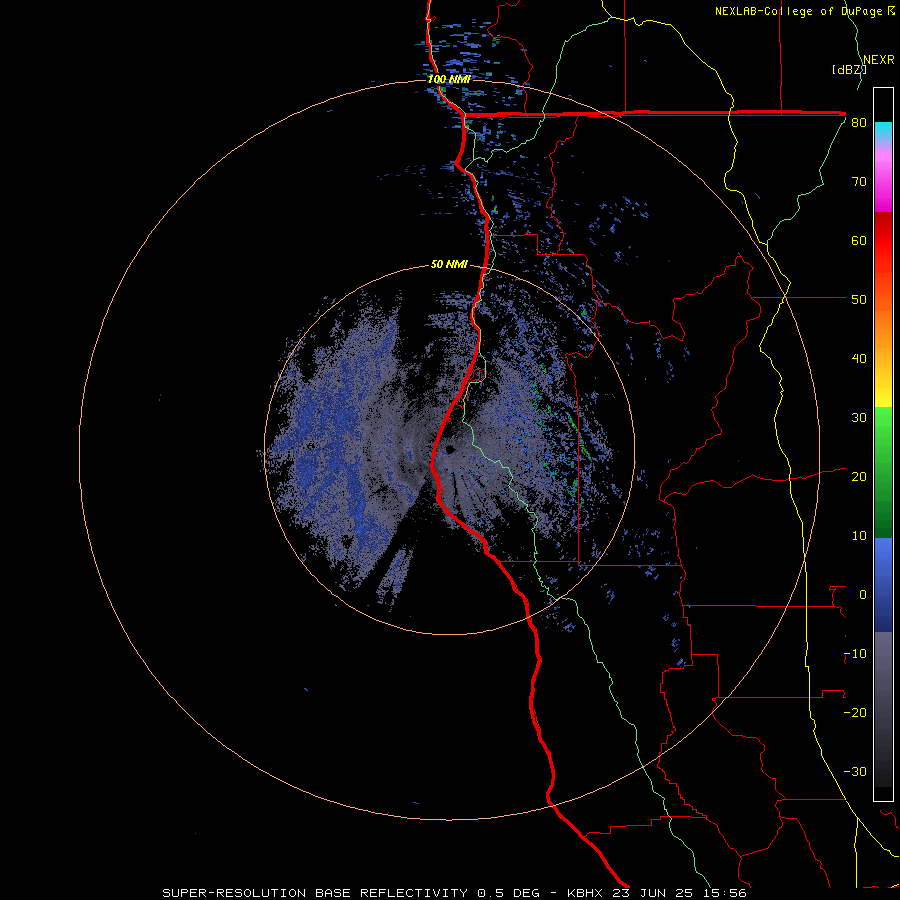Click the 20 value on dBZ scale
This screenshot has height=900, width=900.
[x=859, y=476]
